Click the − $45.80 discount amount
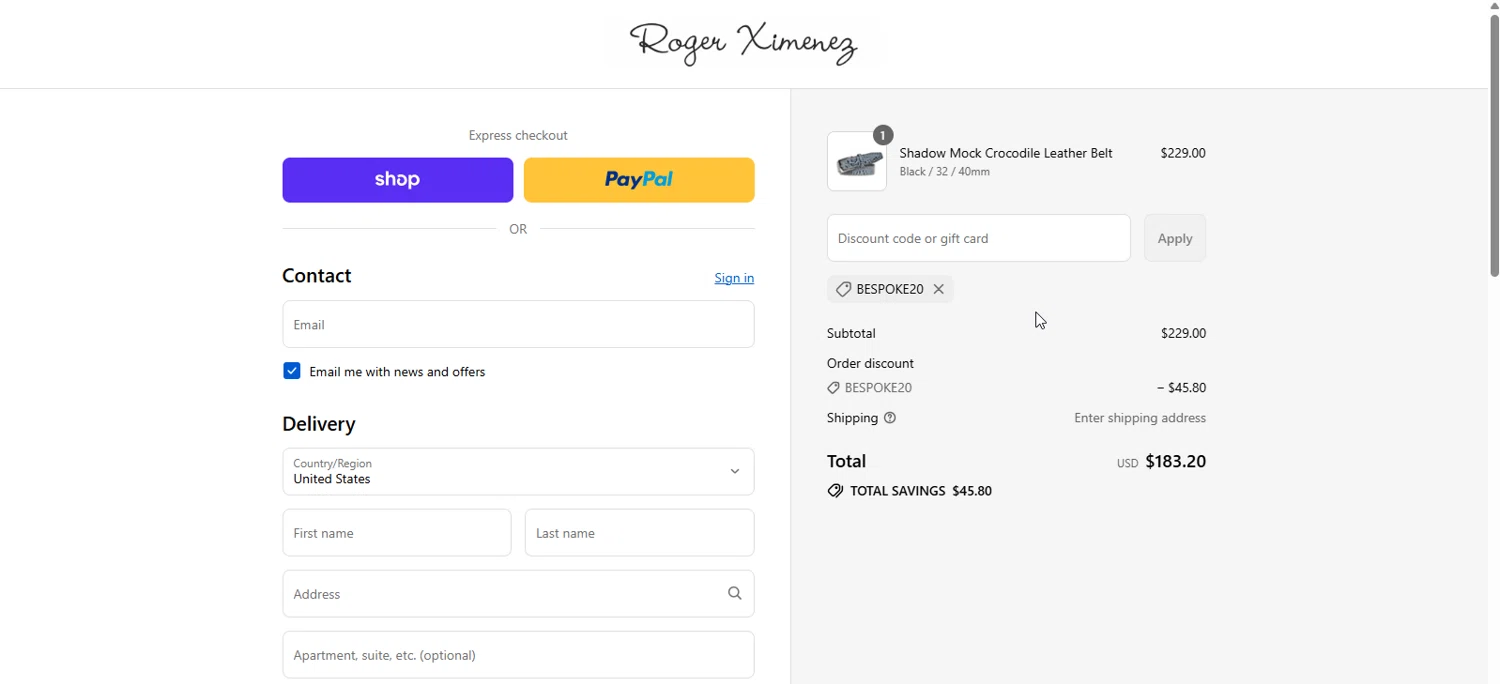1500x684 pixels. pos(1181,388)
